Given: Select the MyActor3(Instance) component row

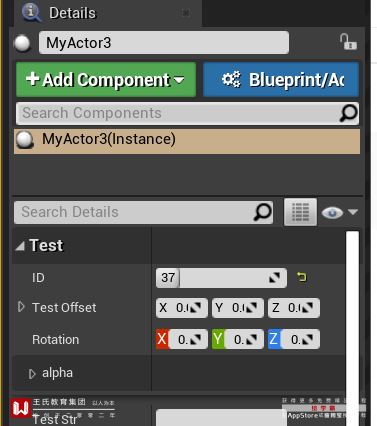Looking at the screenshot, I should coord(187,140).
